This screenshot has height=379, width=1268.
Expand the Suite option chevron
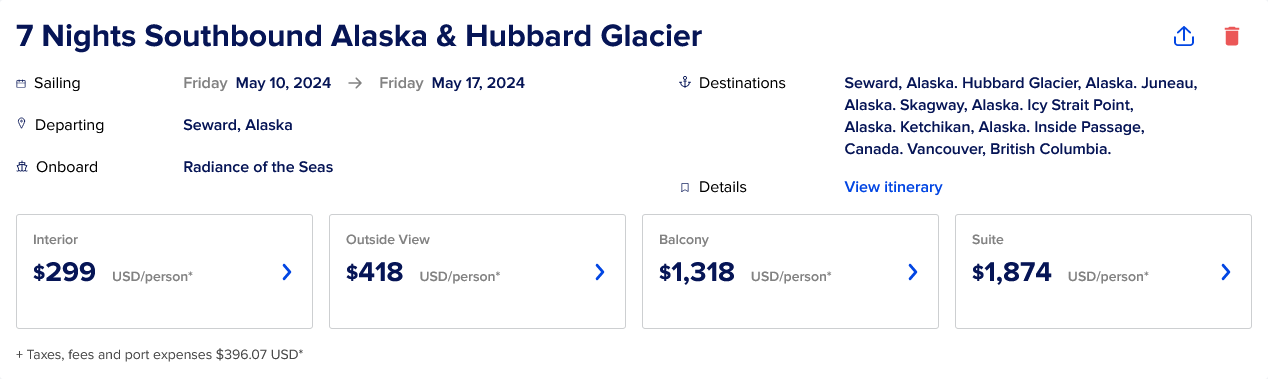tap(1226, 272)
